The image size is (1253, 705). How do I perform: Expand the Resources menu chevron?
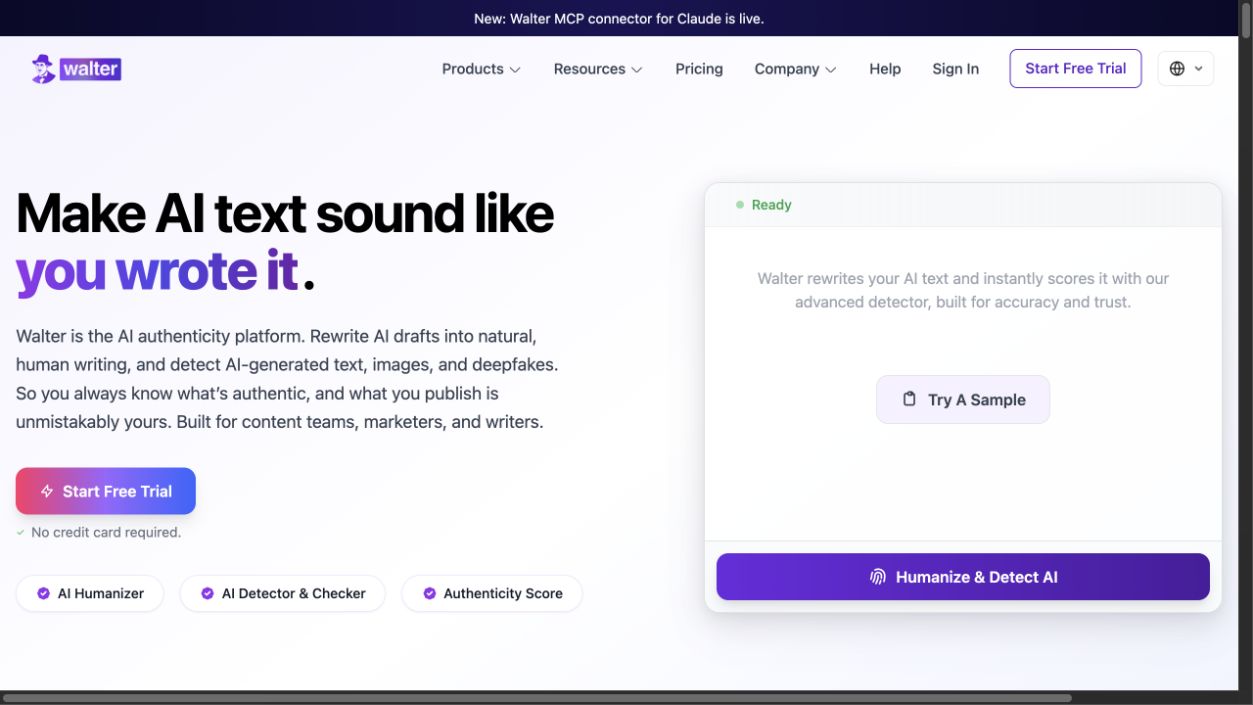pyautogui.click(x=637, y=70)
